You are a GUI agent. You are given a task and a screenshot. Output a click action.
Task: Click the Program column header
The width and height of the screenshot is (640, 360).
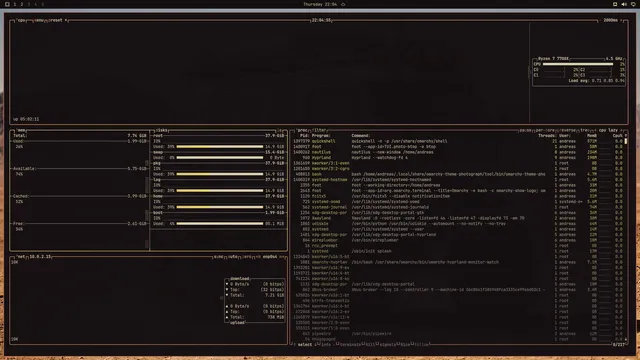321,136
